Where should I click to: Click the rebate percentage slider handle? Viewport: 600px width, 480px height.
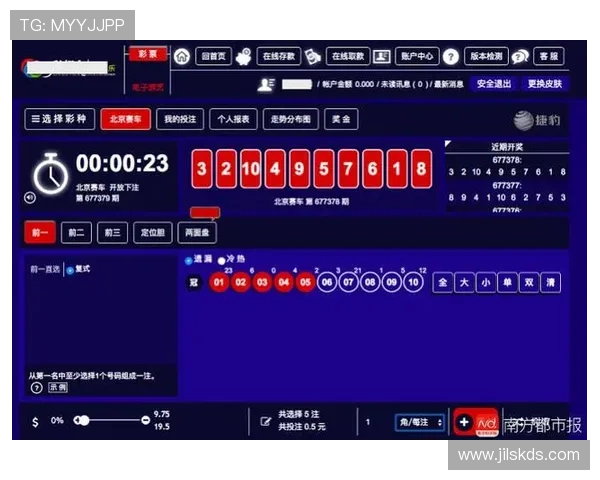click(83, 421)
